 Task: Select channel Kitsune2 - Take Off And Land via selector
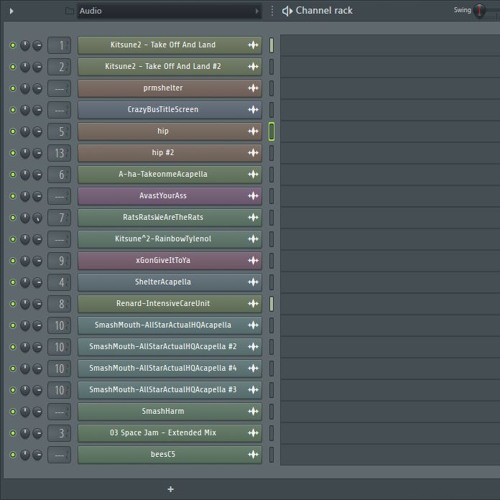(271, 45)
